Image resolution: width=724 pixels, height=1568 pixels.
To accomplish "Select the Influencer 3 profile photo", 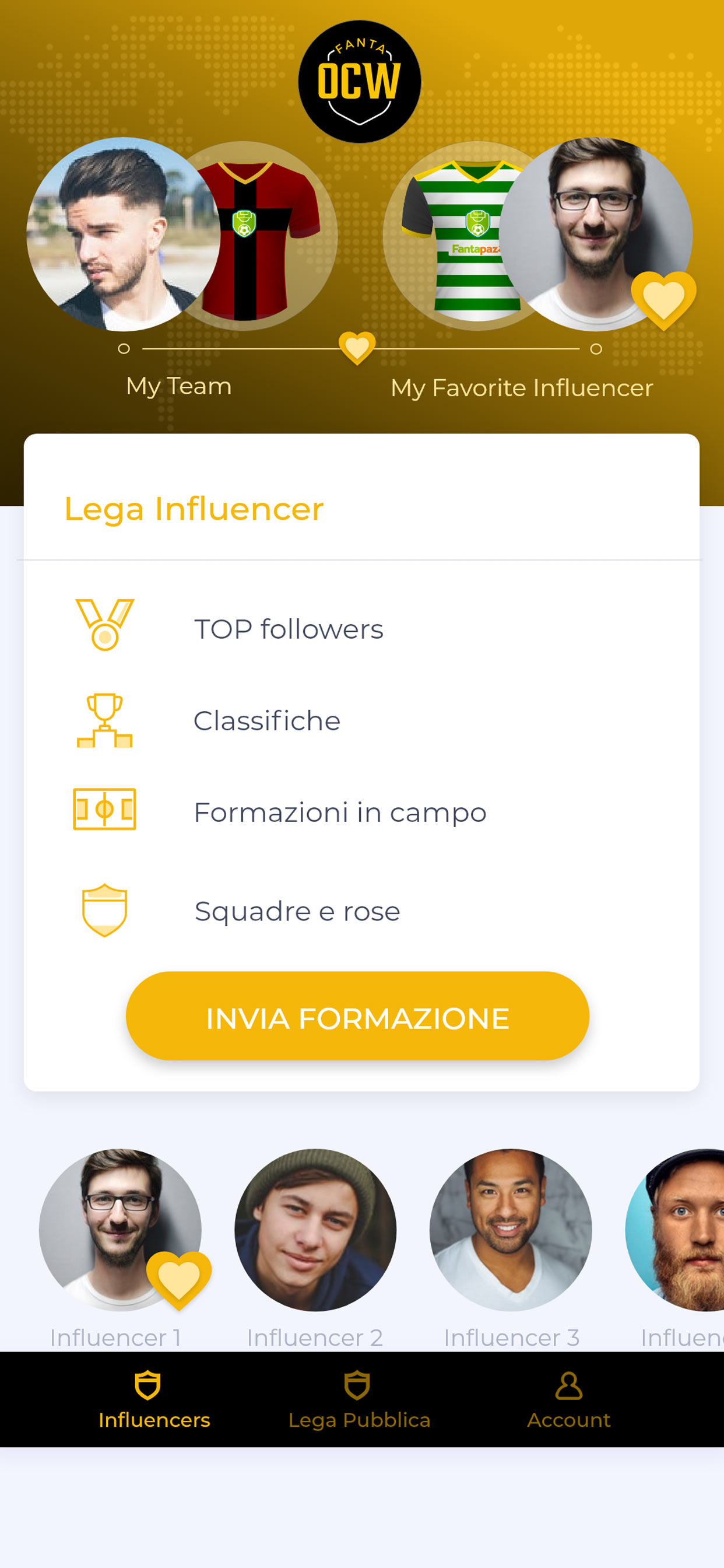I will [x=511, y=1230].
